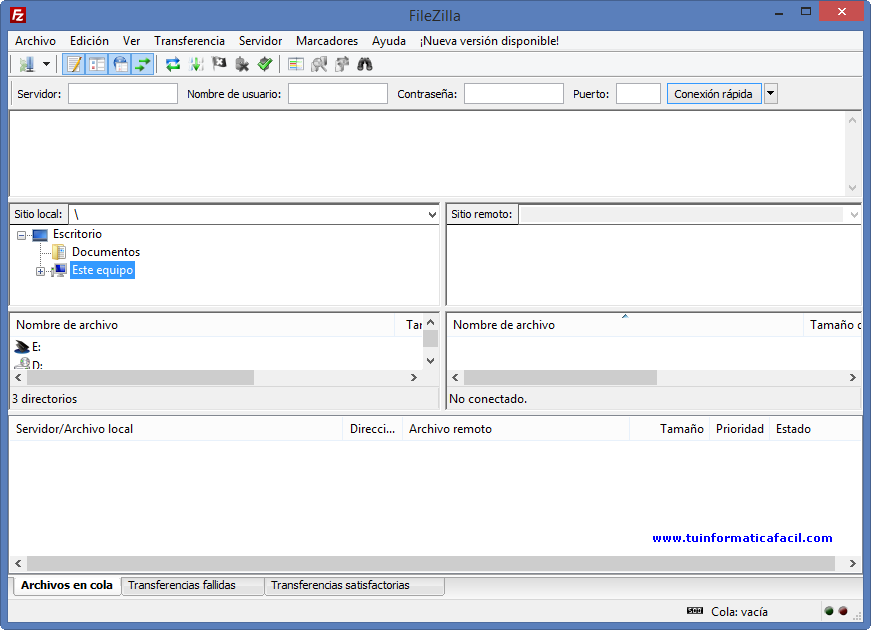Click the Este equipo computer icon
Screen dimensions: 871x630
coord(59,271)
